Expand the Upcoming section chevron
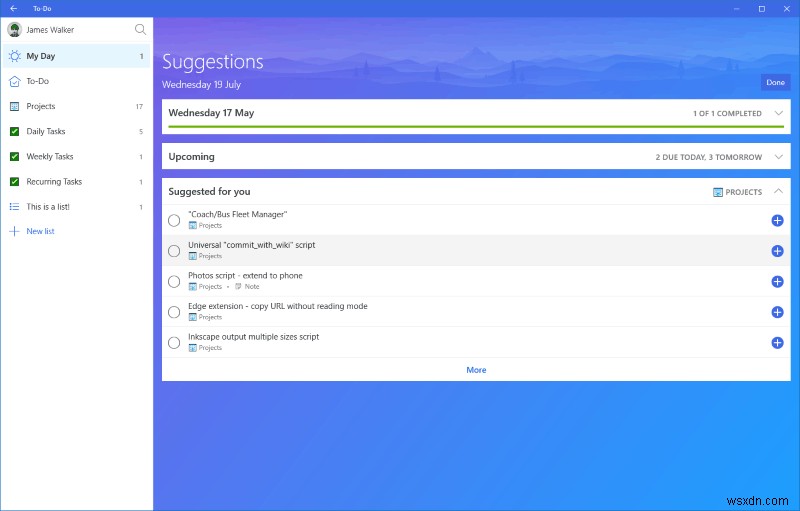The image size is (800, 511). [778, 157]
